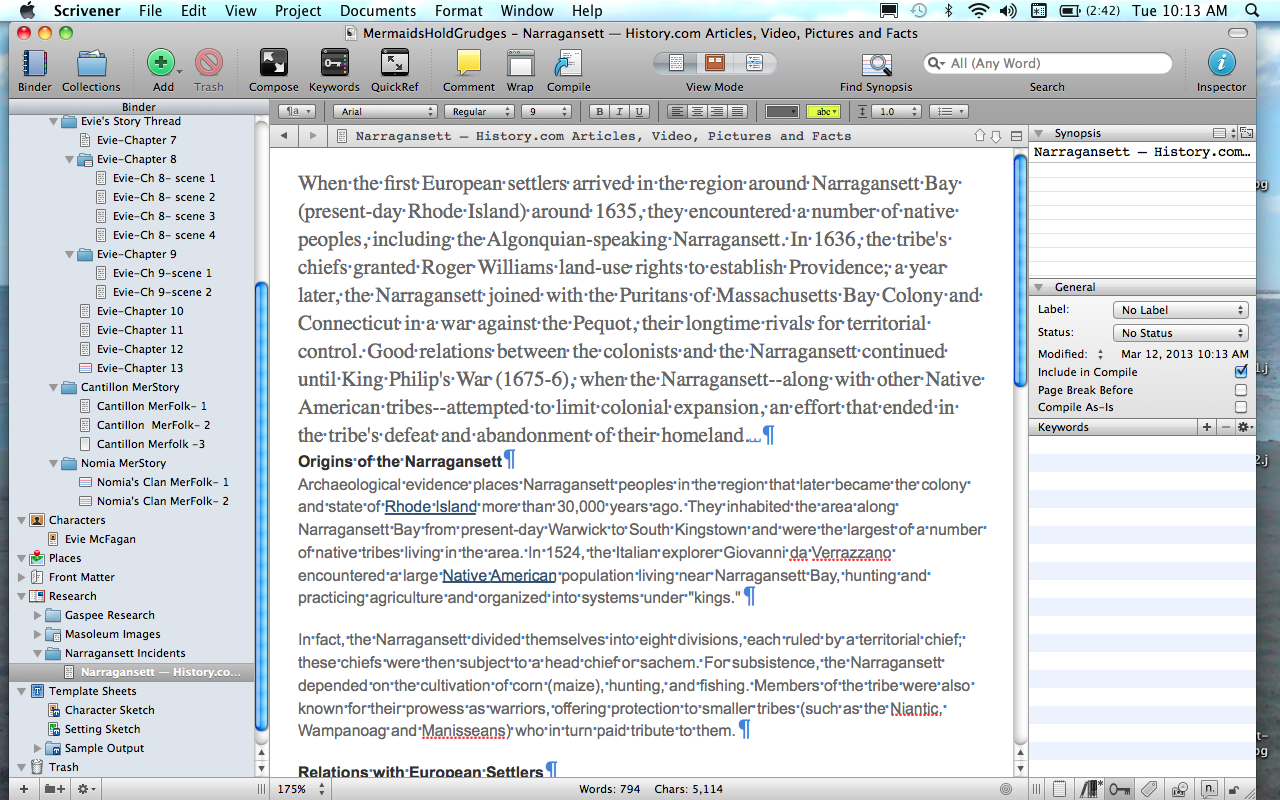Select Evie-Chapter 10 in the binder
Image resolution: width=1280 pixels, height=800 pixels.
(x=140, y=311)
